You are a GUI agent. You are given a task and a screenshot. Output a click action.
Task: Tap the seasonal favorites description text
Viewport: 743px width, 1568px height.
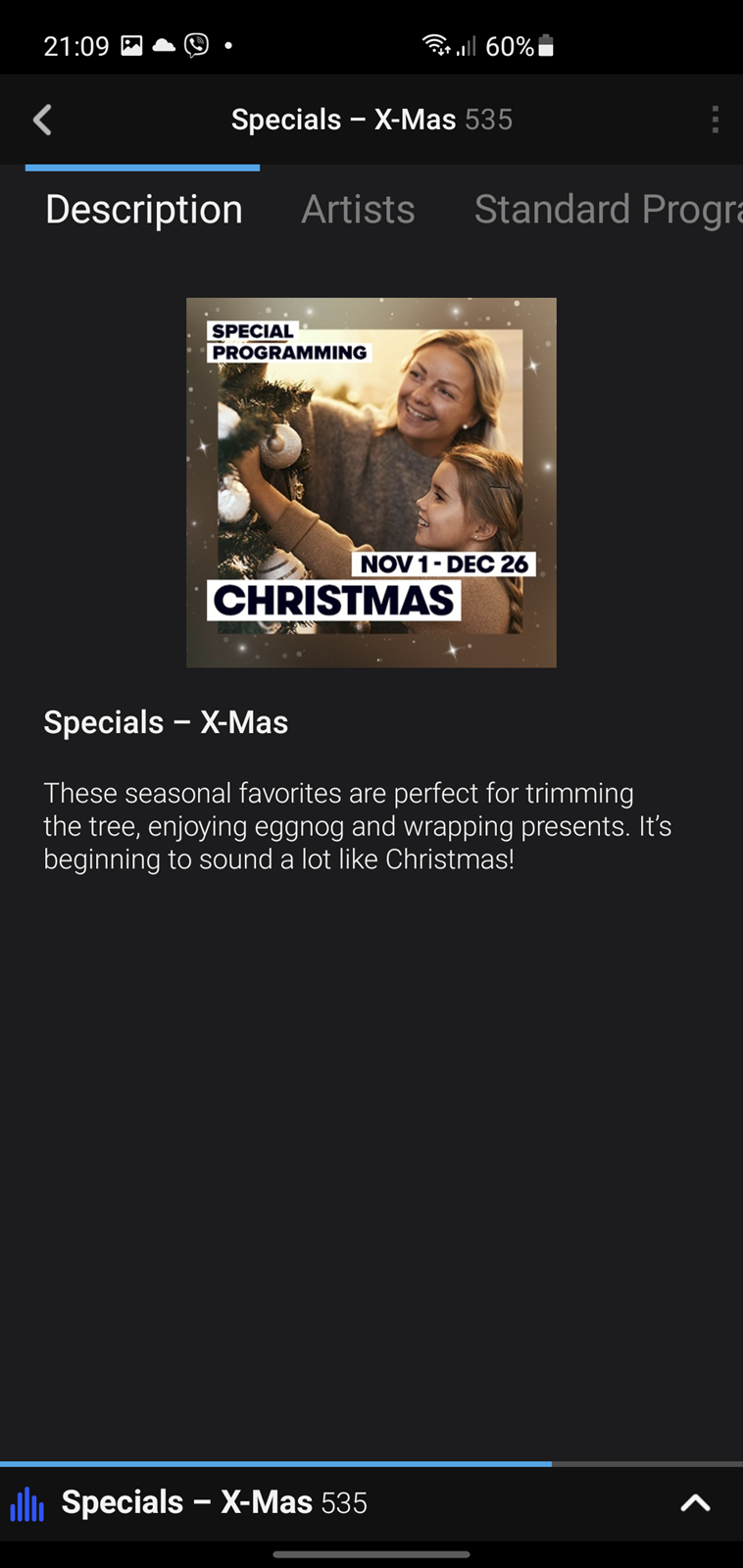(358, 826)
